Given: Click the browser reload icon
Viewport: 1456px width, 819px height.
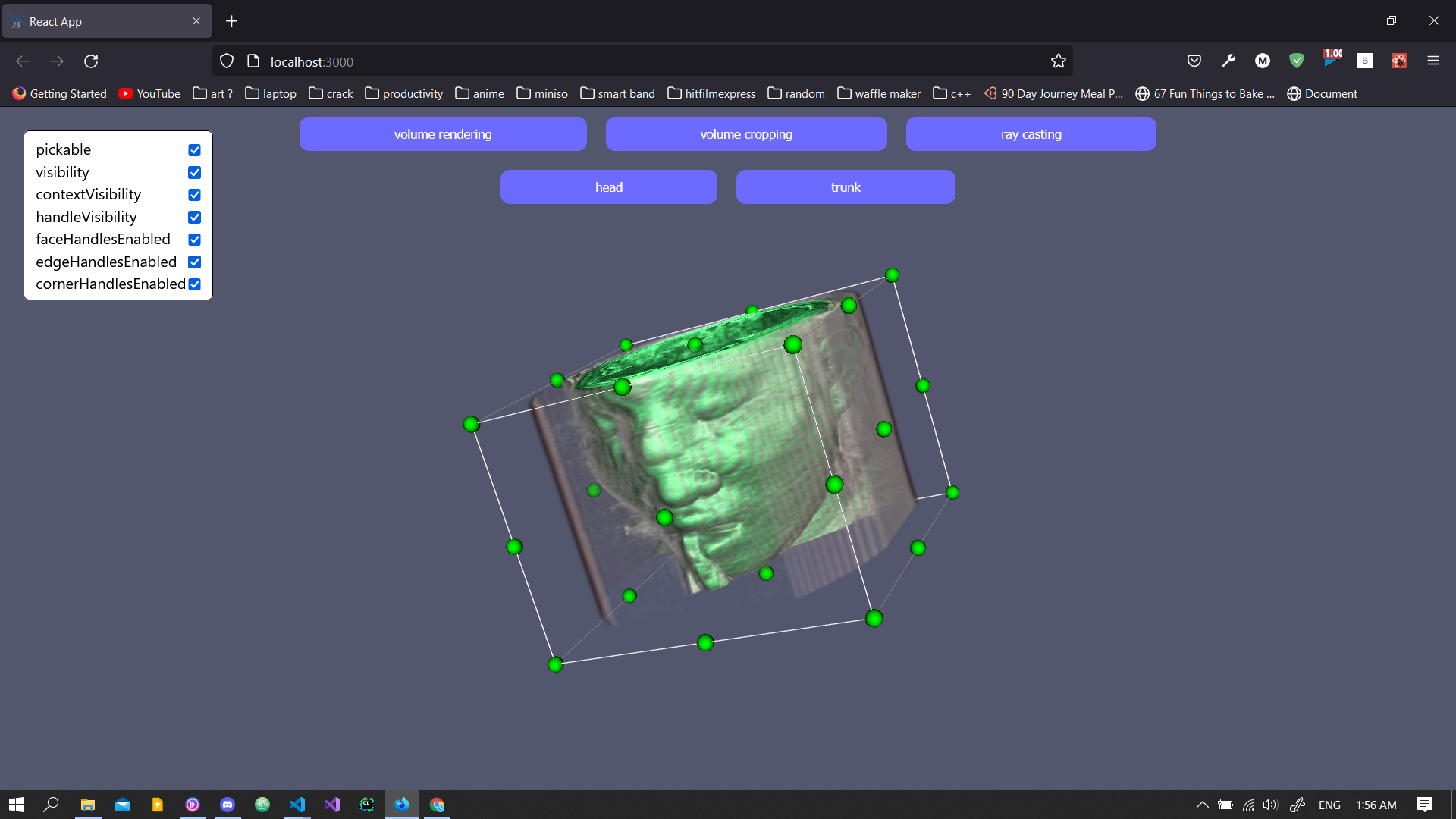Looking at the screenshot, I should point(91,61).
